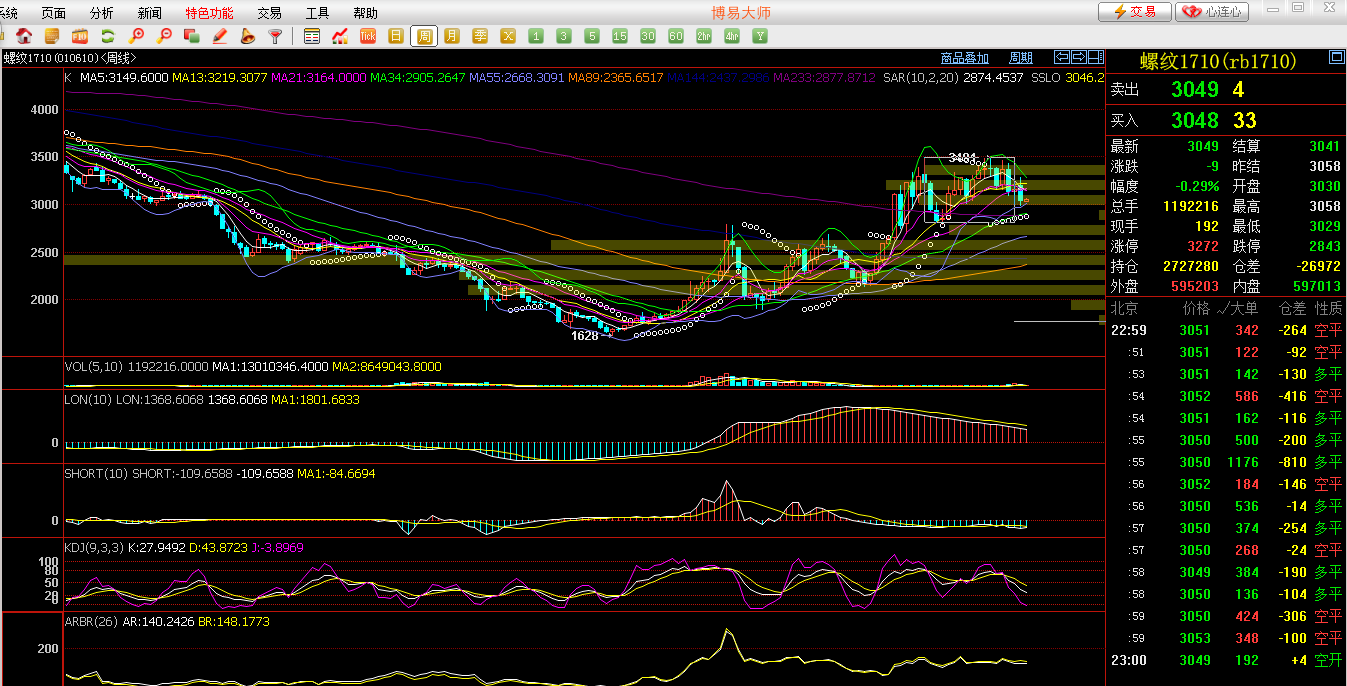Select the 60-minute period button
This screenshot has height=686, width=1347.
coord(676,36)
